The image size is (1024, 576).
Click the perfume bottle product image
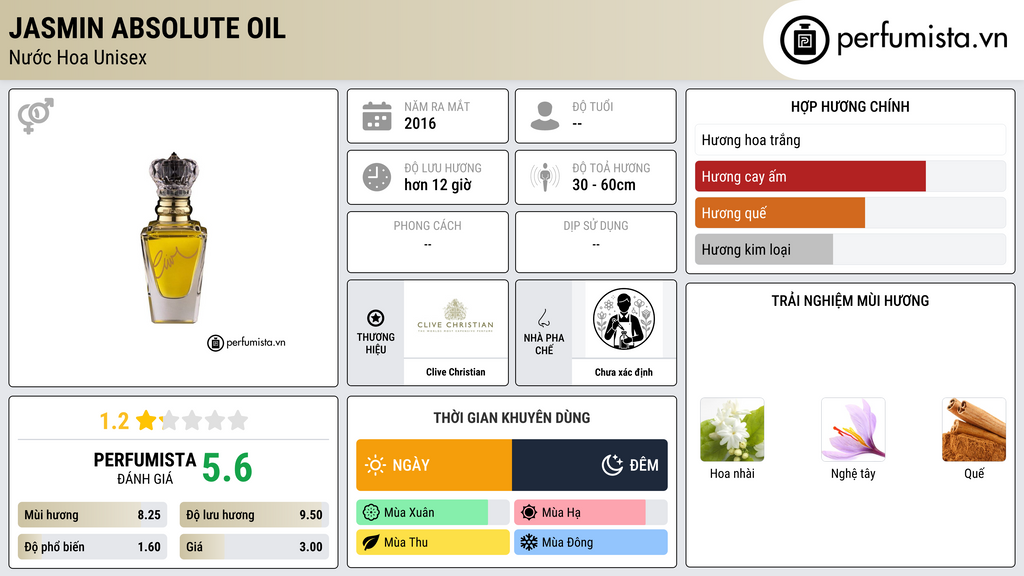coord(174,238)
